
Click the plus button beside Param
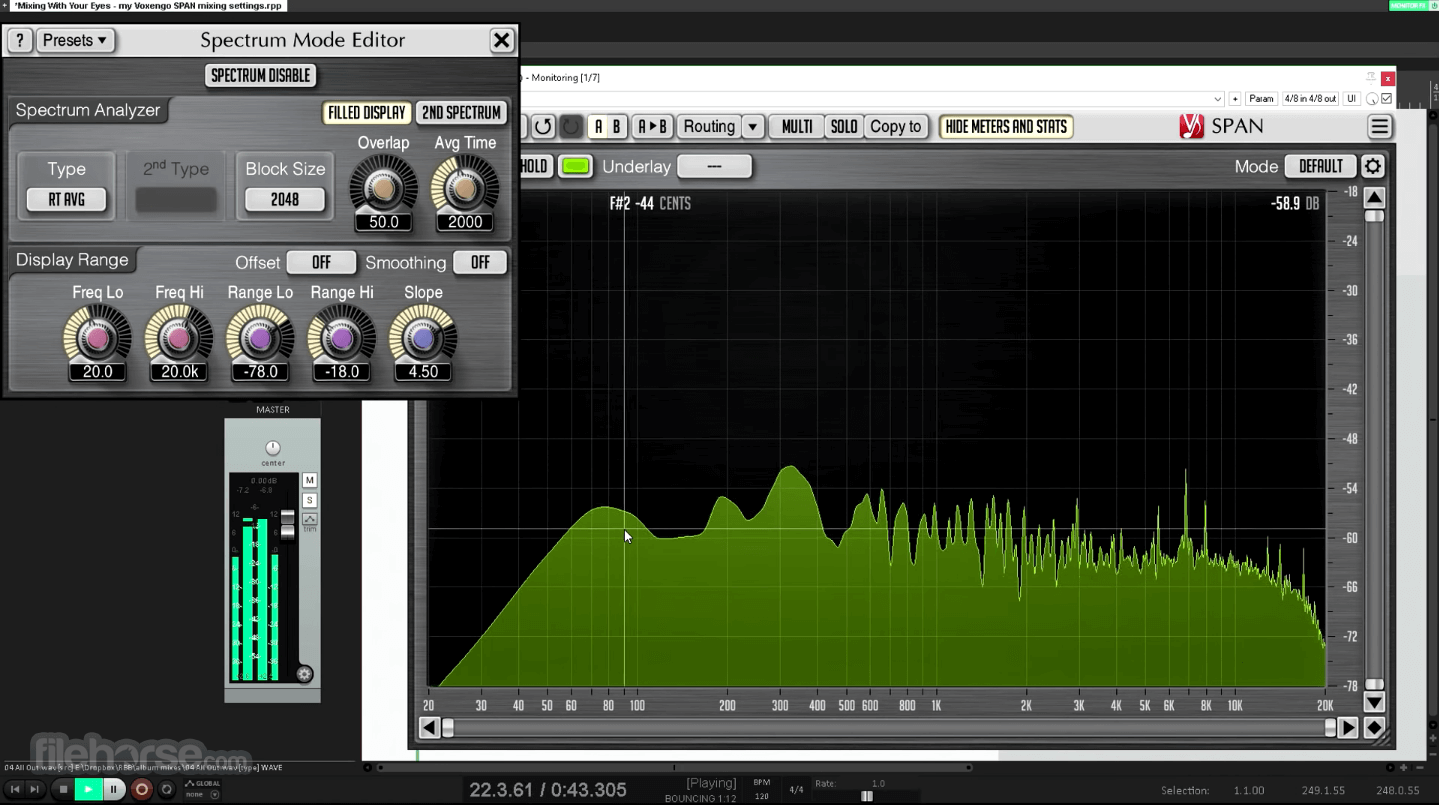[1235, 99]
